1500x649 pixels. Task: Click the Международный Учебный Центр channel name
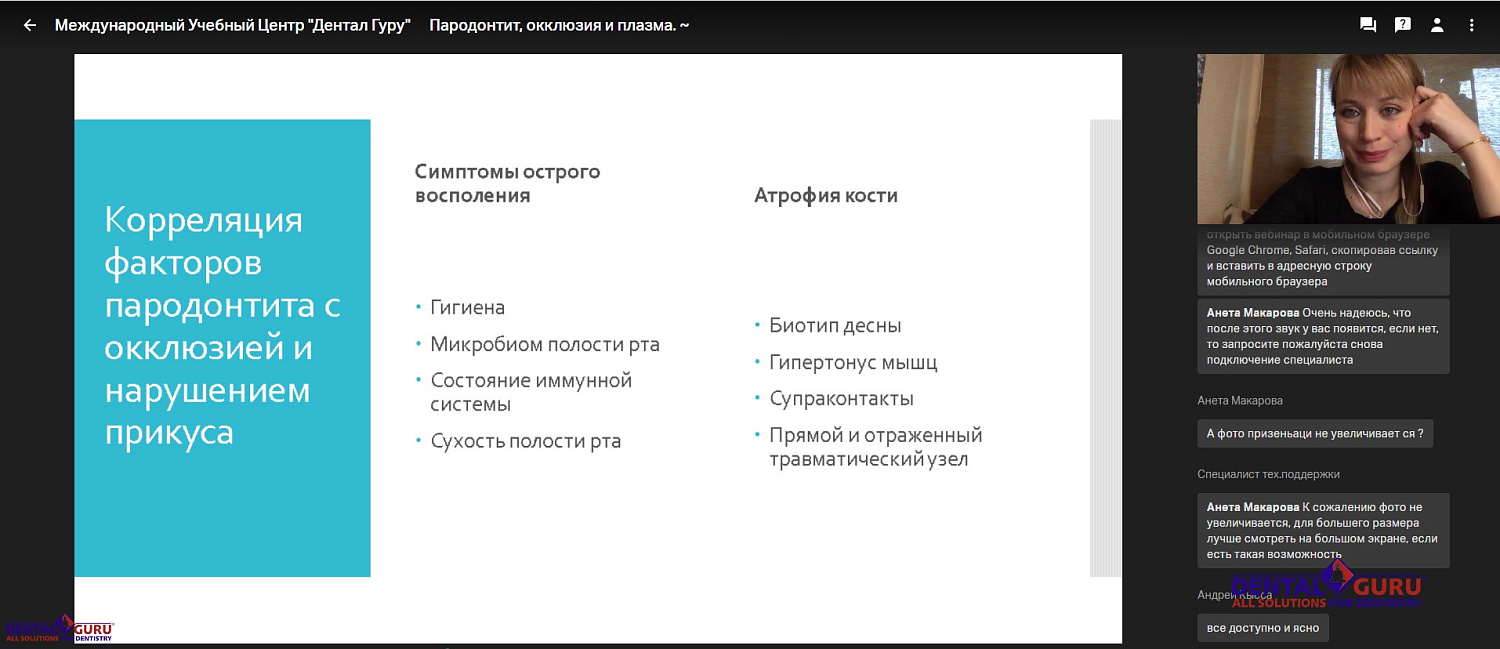coord(236,25)
